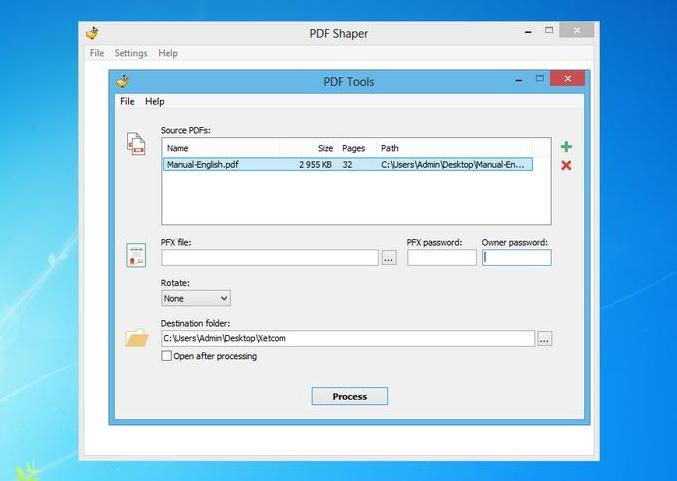
Task: Maximize the PDF Shaper window
Action: click(x=549, y=31)
